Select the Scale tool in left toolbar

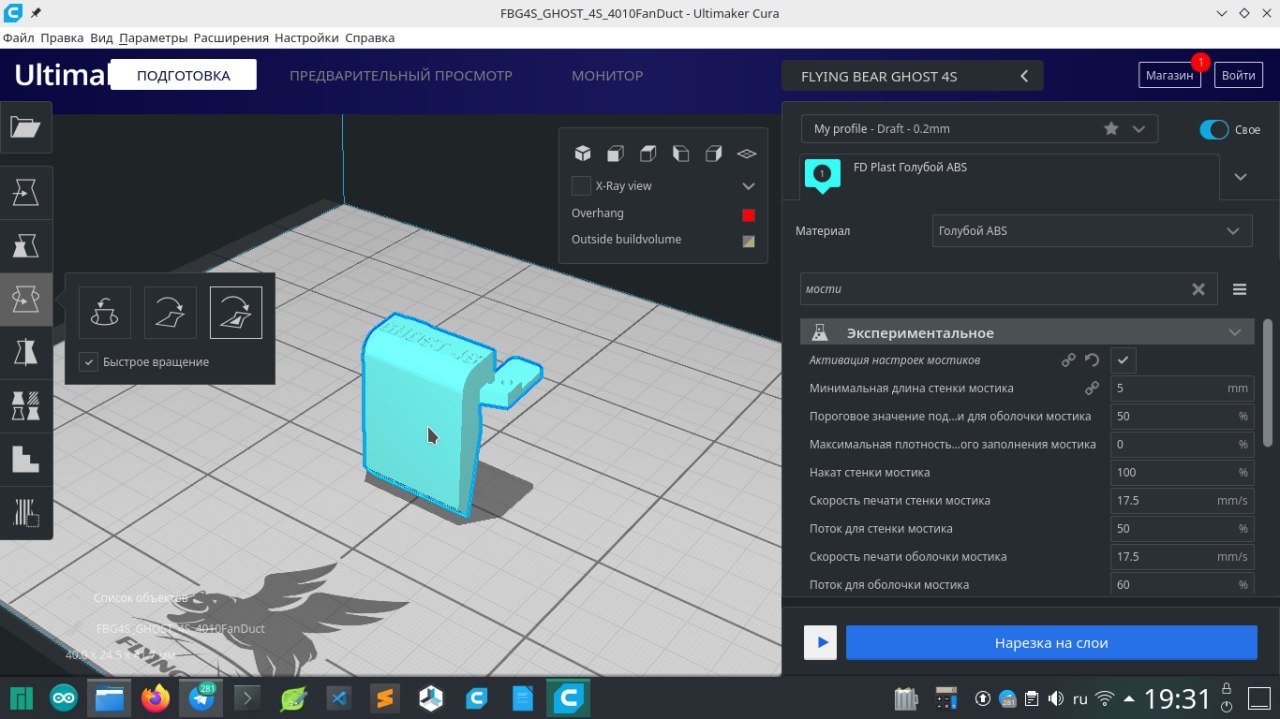pos(25,245)
